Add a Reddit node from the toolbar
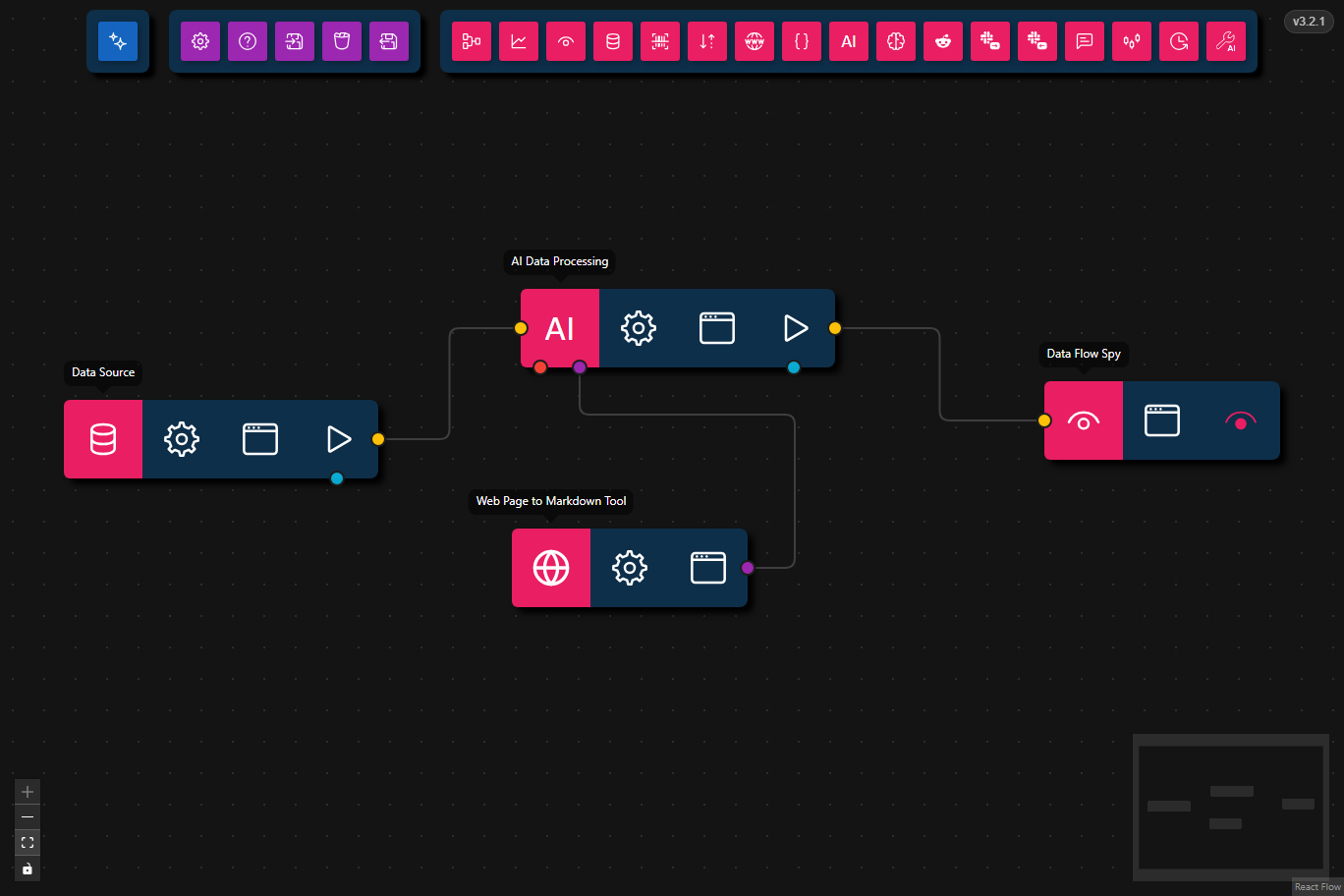Screen dimensions: 1344x896 click(x=943, y=41)
